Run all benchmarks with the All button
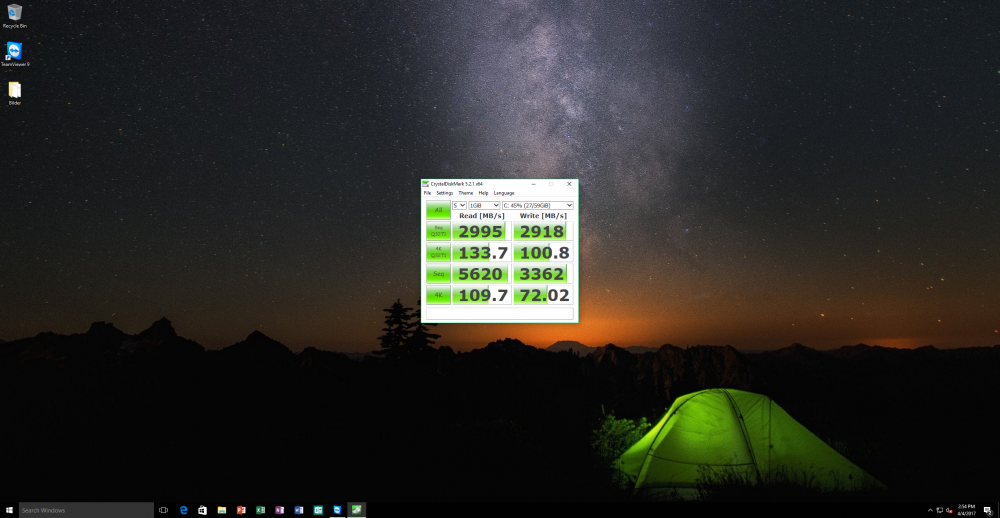The image size is (1000, 518). pyautogui.click(x=438, y=211)
